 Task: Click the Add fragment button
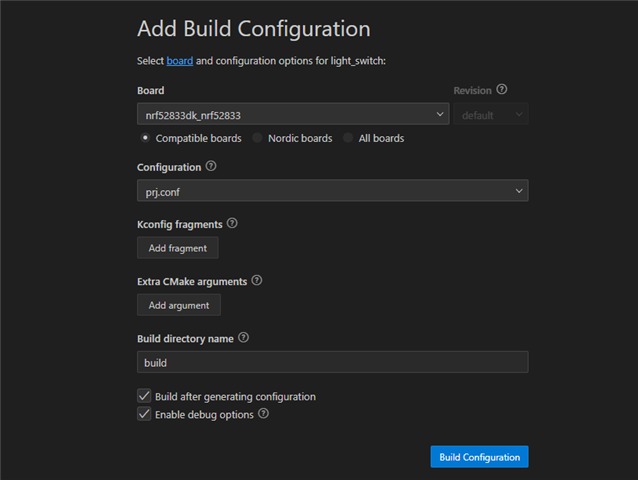tap(178, 248)
